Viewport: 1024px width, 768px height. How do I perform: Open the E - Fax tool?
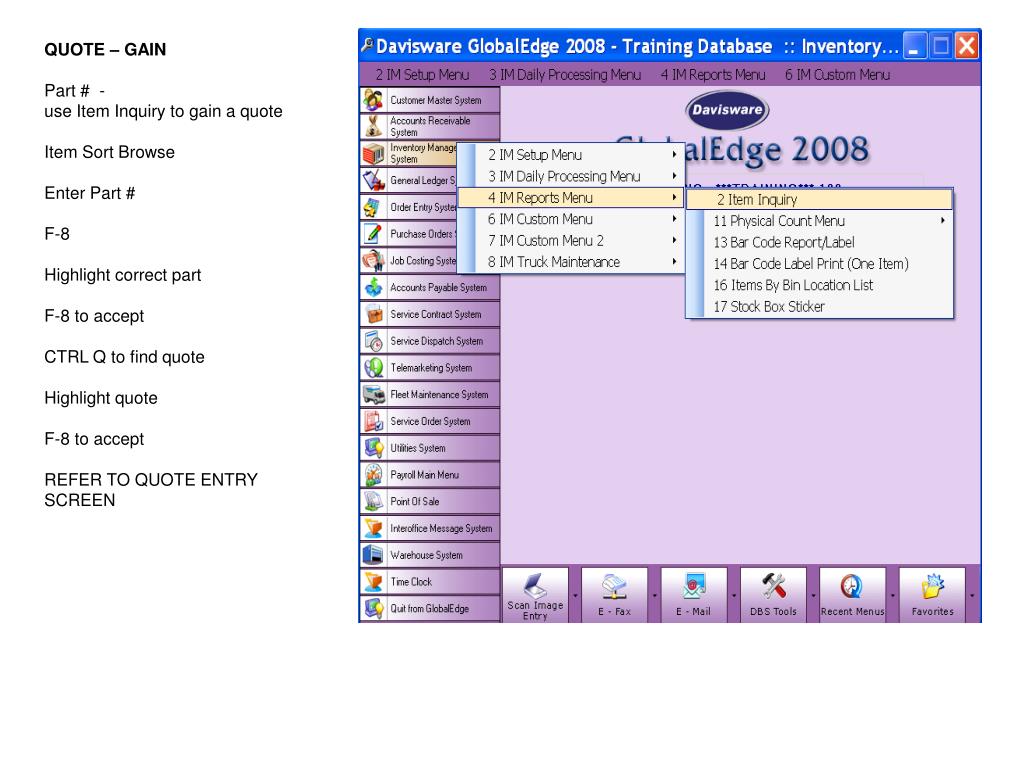(x=615, y=595)
